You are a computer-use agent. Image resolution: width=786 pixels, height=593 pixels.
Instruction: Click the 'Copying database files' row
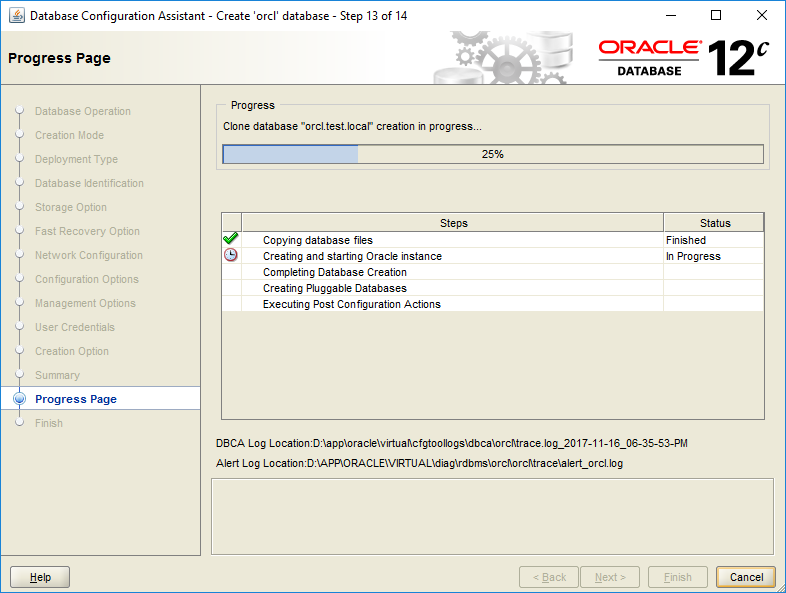point(493,240)
